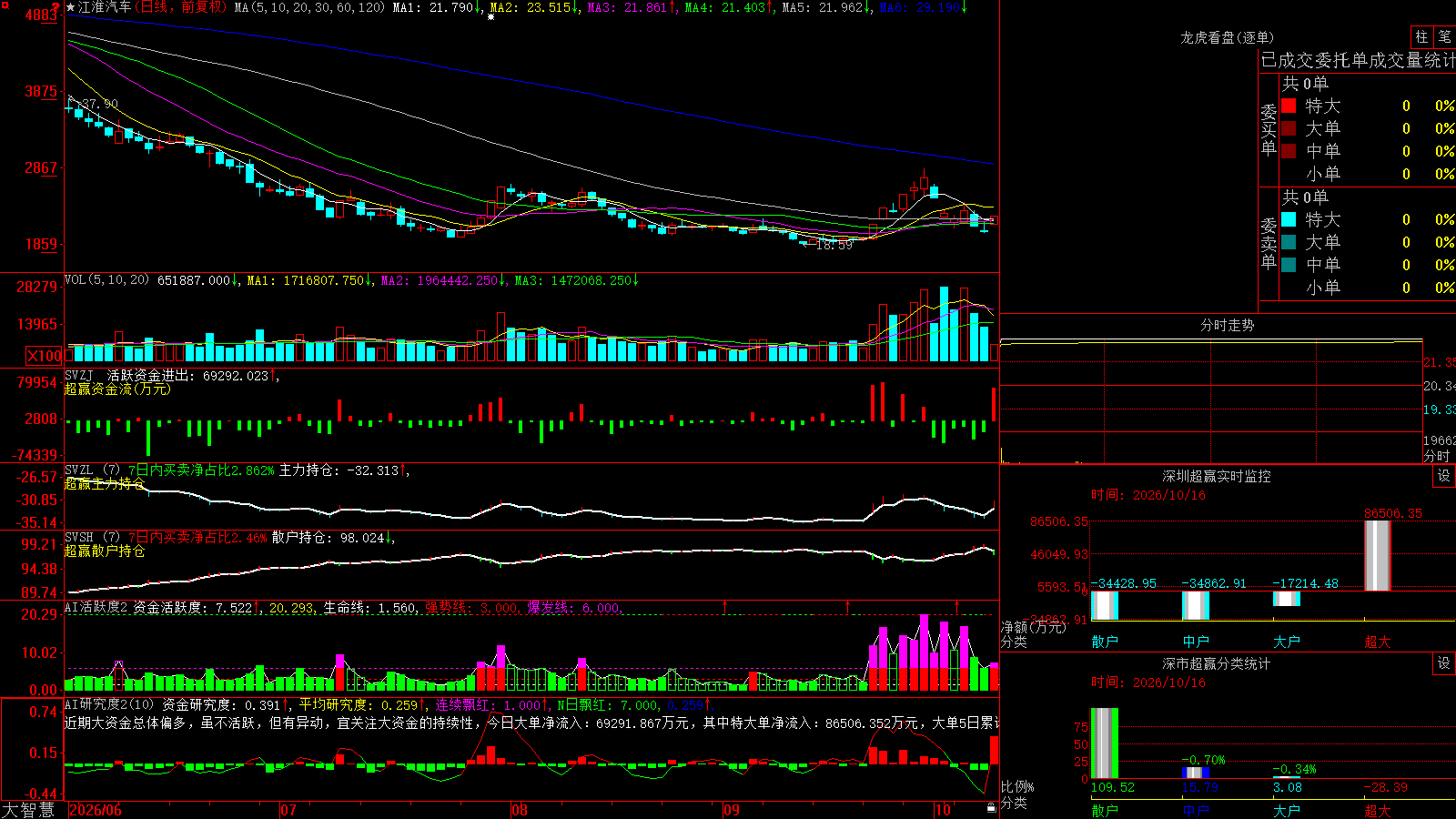The height and width of the screenshot is (819, 1456).
Task: Click the VOL(5,10,20) indicator label
Action: (107, 280)
